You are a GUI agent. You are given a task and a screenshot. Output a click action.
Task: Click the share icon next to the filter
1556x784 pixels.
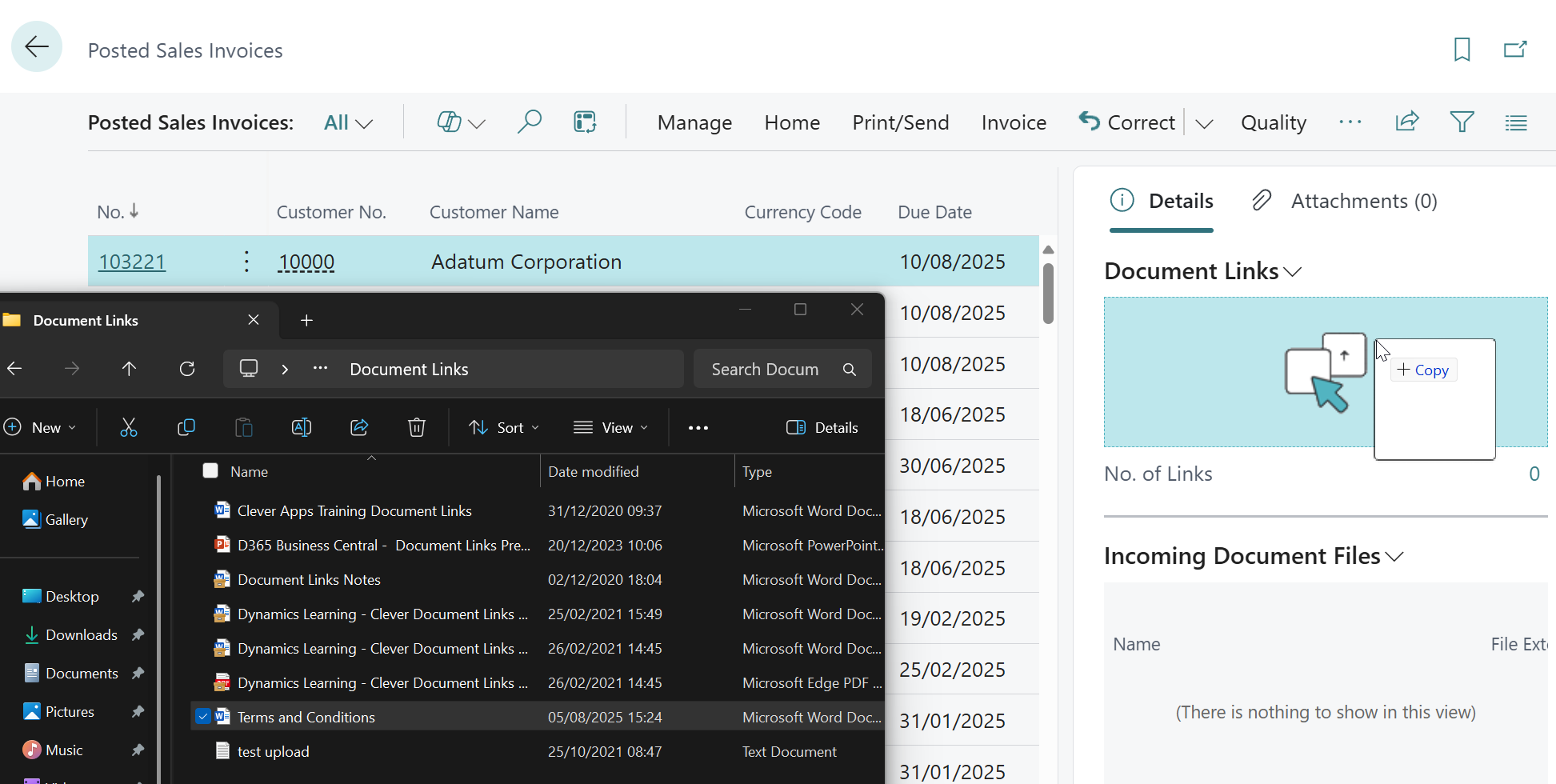point(1407,122)
